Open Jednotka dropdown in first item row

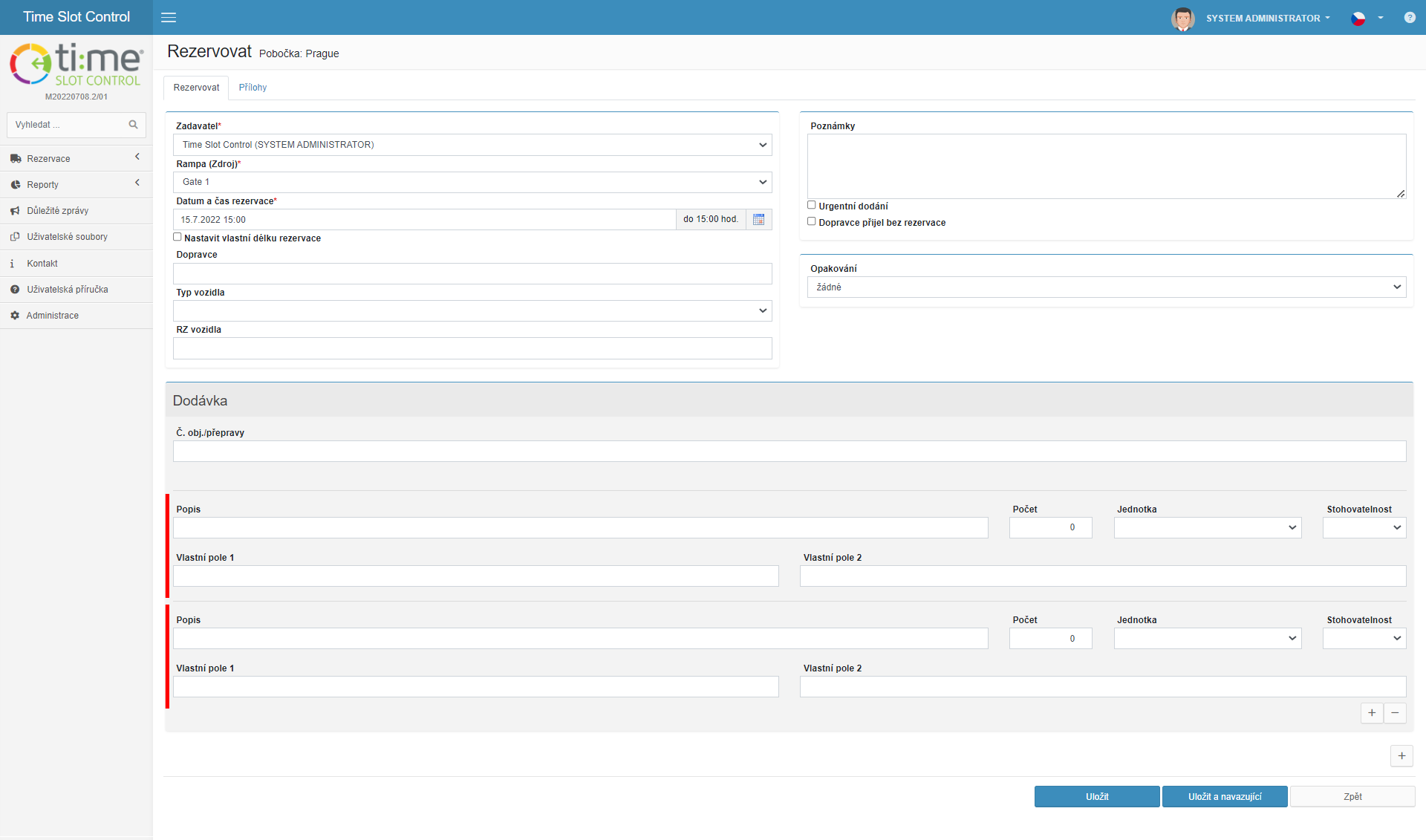1208,527
